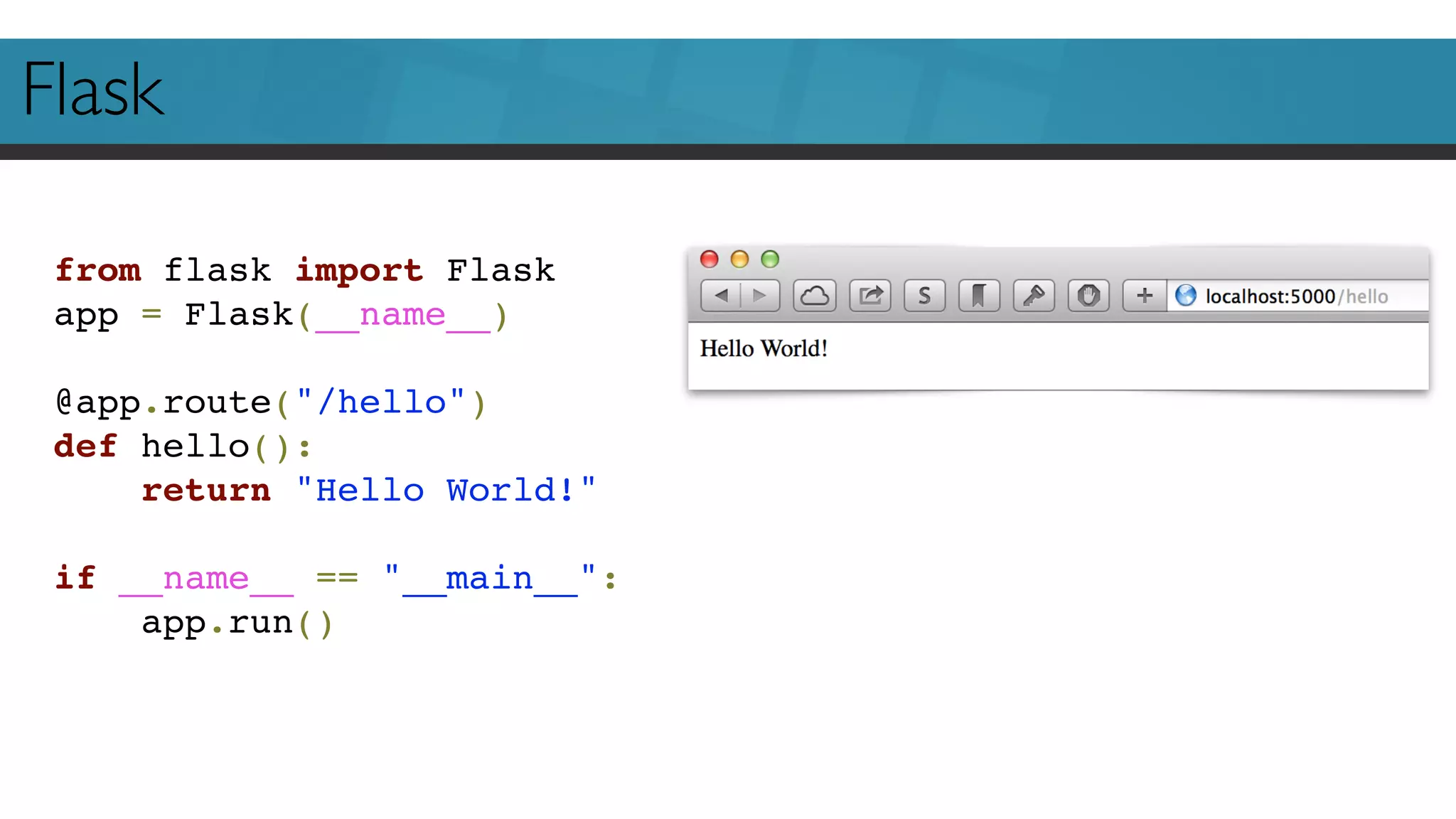Image resolution: width=1456 pixels, height=819 pixels.
Task: Click the "from flask import Flask" code line
Action: tap(305, 270)
